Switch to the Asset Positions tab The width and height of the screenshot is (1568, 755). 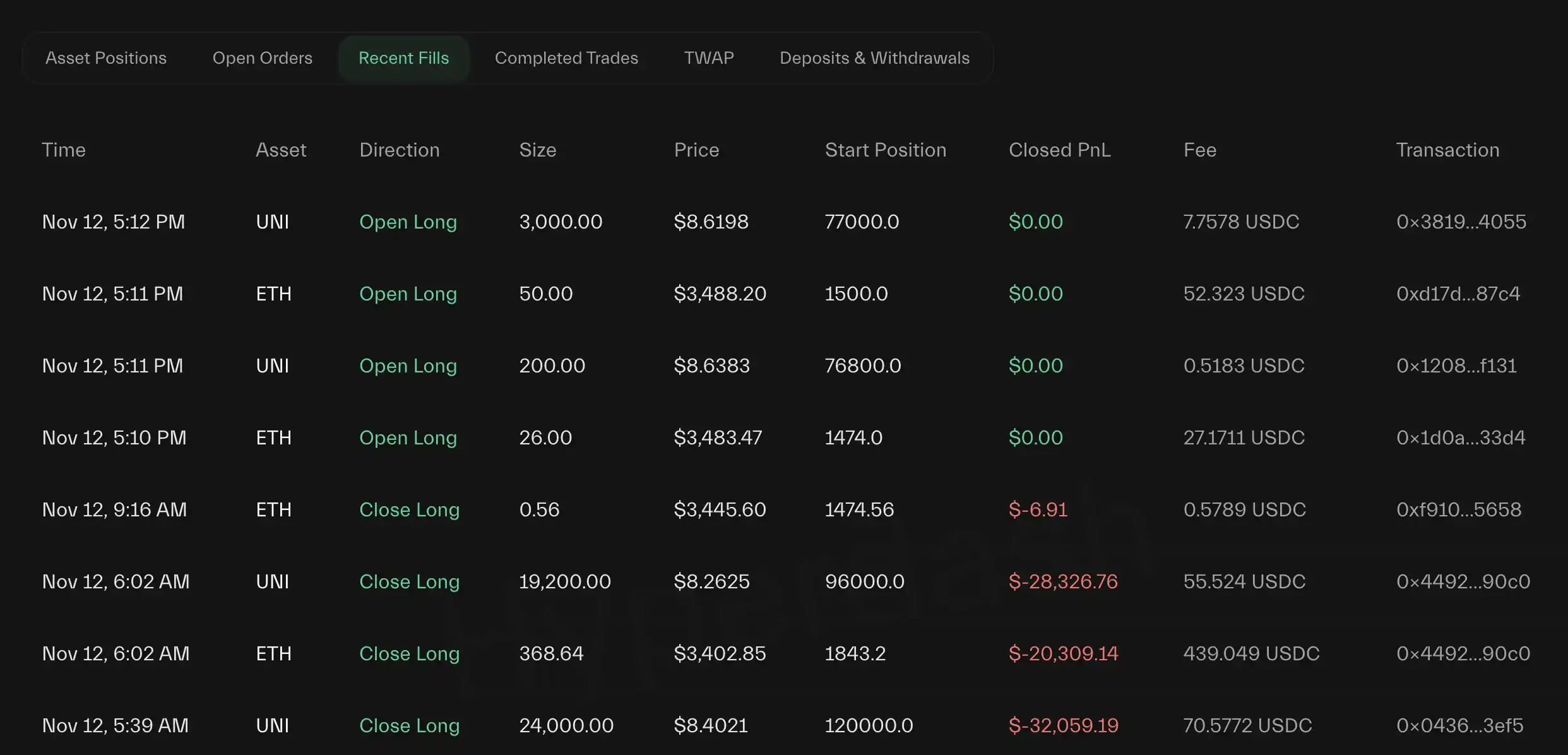106,58
